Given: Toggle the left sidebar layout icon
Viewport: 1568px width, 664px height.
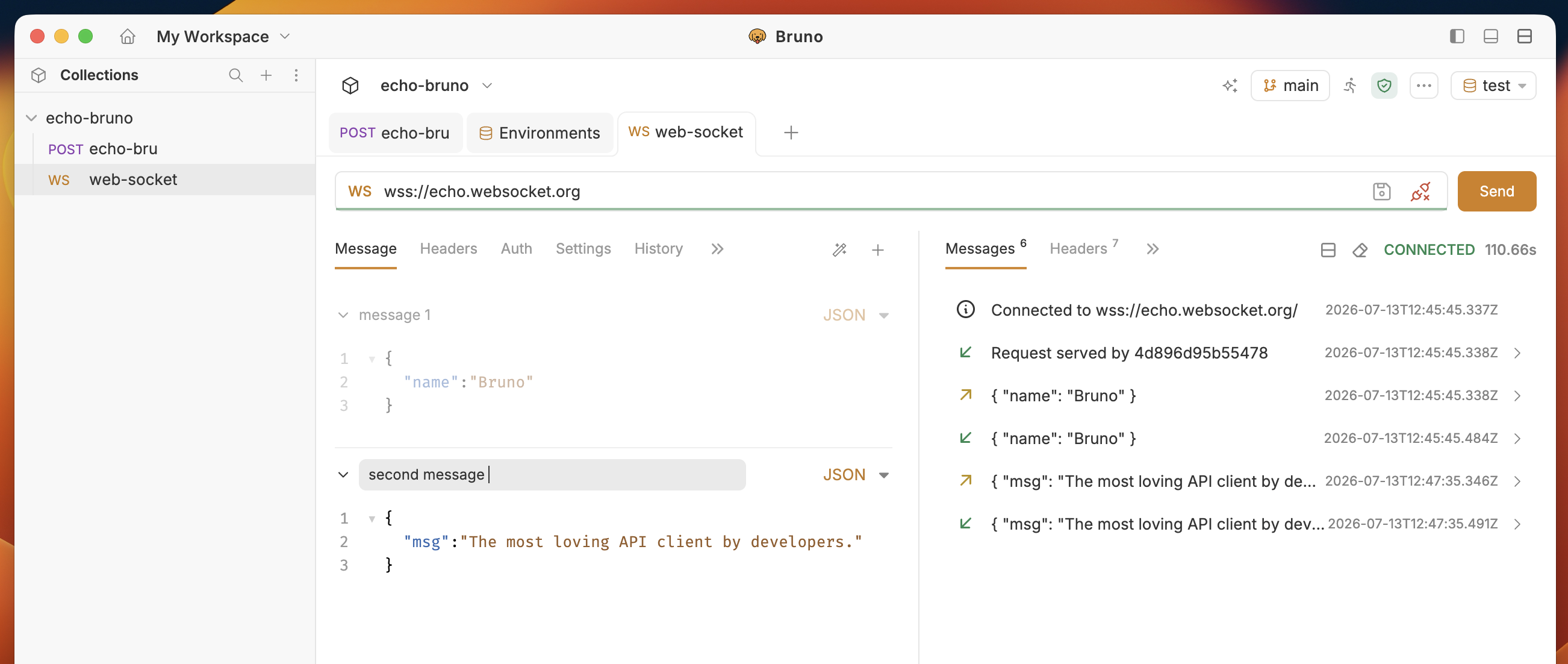Looking at the screenshot, I should pos(1457,37).
